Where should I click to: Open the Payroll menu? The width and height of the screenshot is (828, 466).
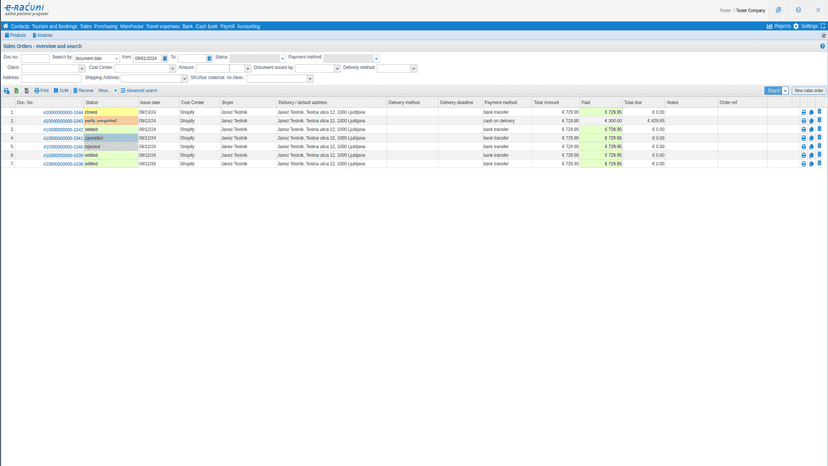pyautogui.click(x=227, y=26)
